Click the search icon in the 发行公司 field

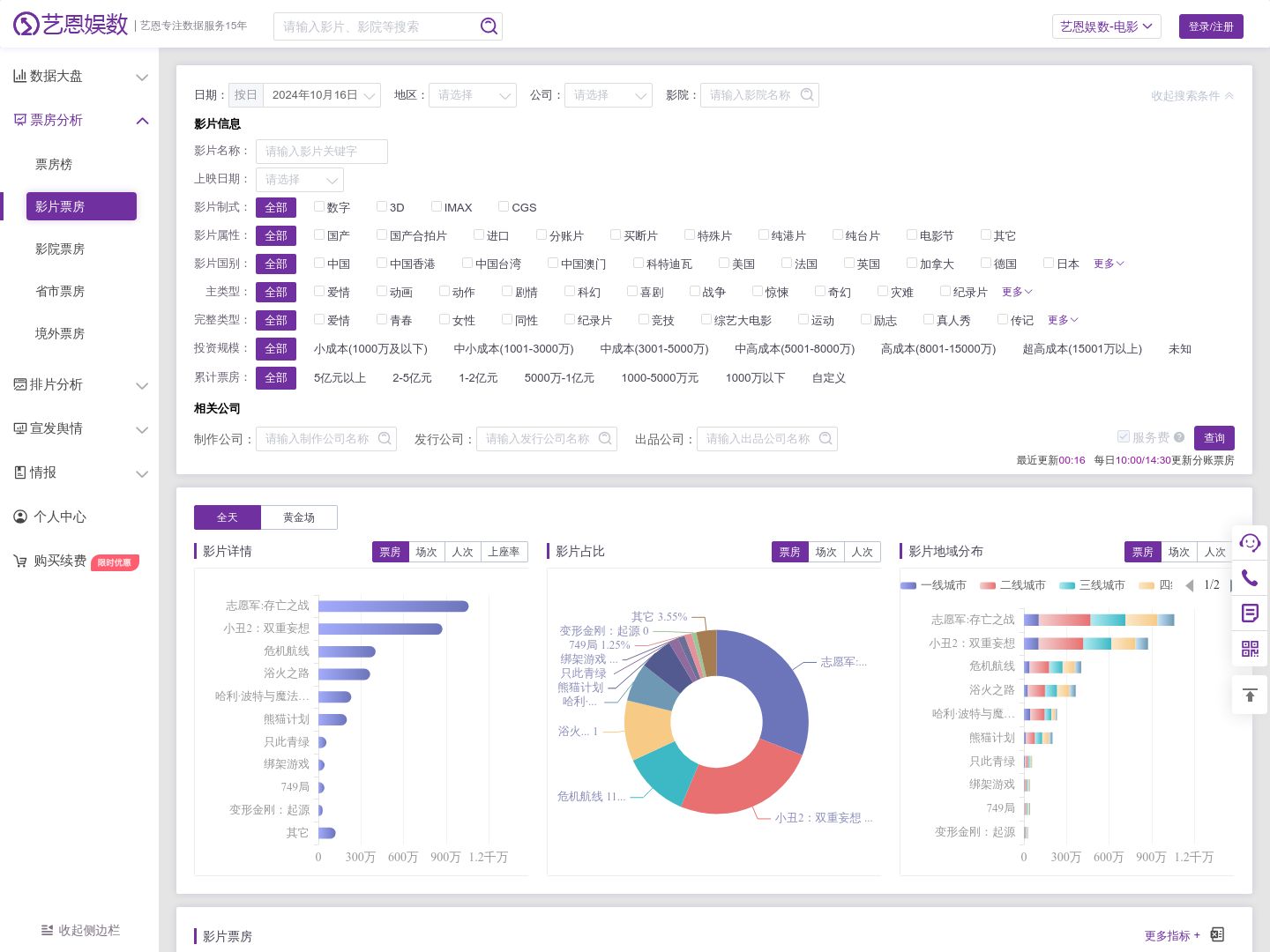(x=605, y=438)
